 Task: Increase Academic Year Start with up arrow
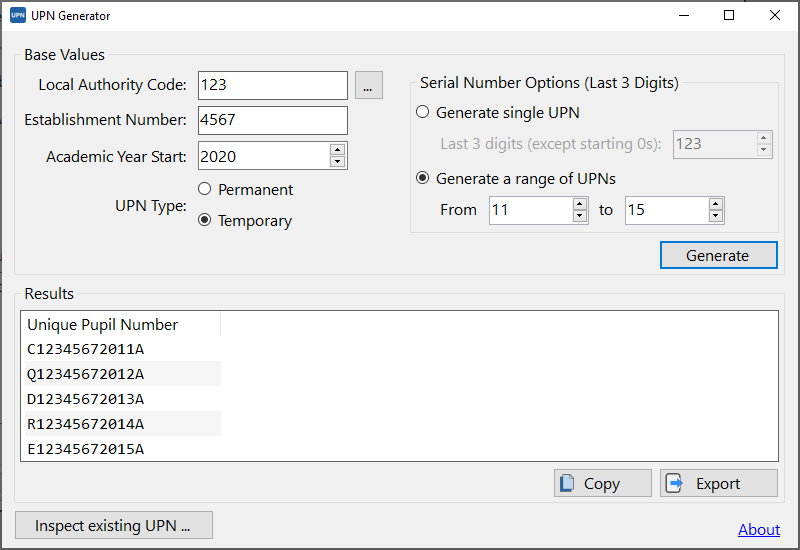click(337, 149)
